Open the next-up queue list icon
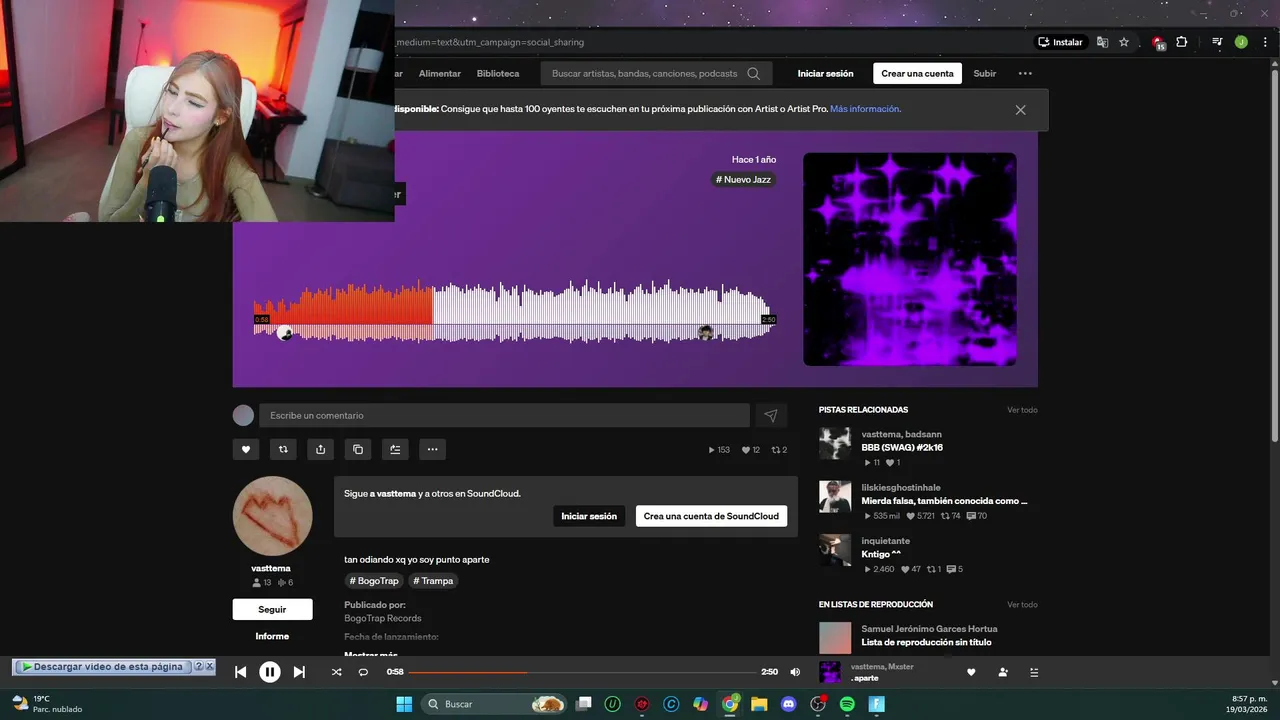The width and height of the screenshot is (1280, 720). (1033, 672)
